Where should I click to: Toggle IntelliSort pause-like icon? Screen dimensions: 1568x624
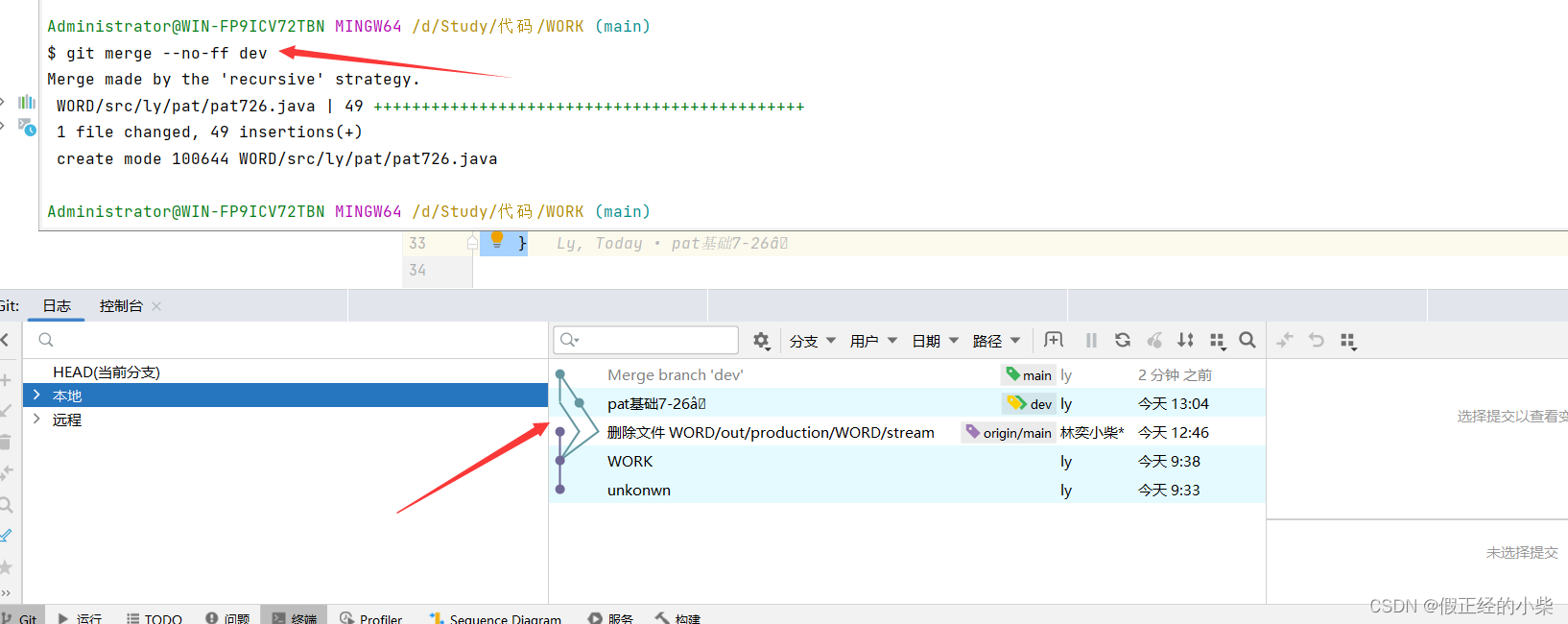pos(1091,340)
